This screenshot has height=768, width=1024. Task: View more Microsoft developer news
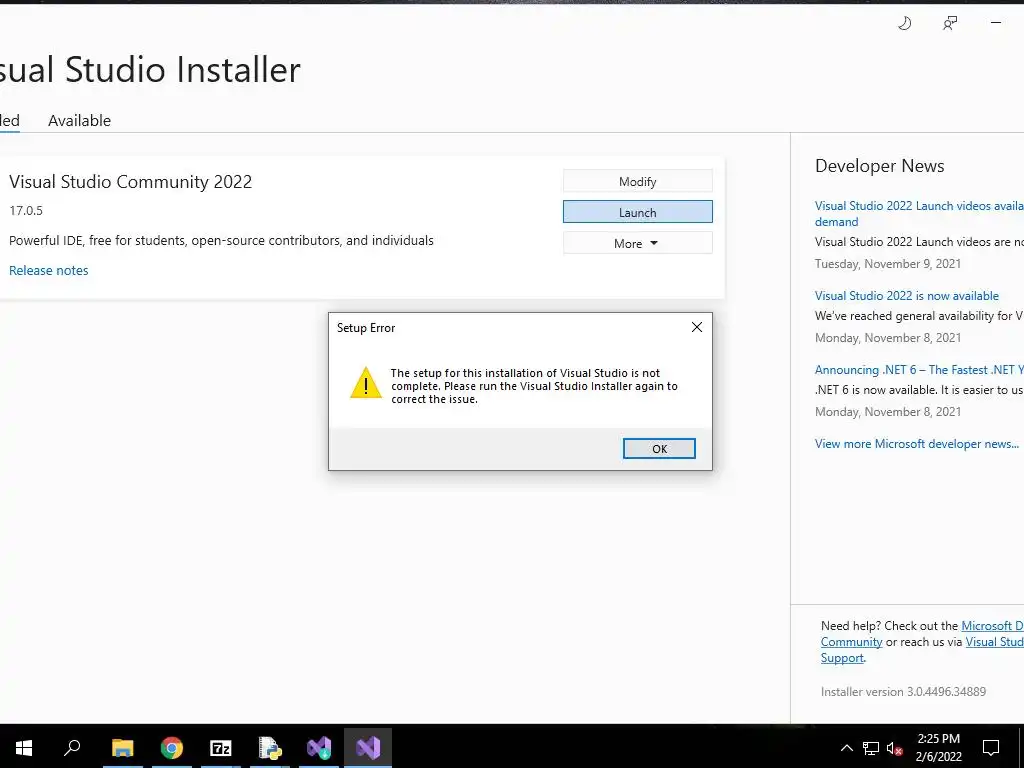pos(917,444)
